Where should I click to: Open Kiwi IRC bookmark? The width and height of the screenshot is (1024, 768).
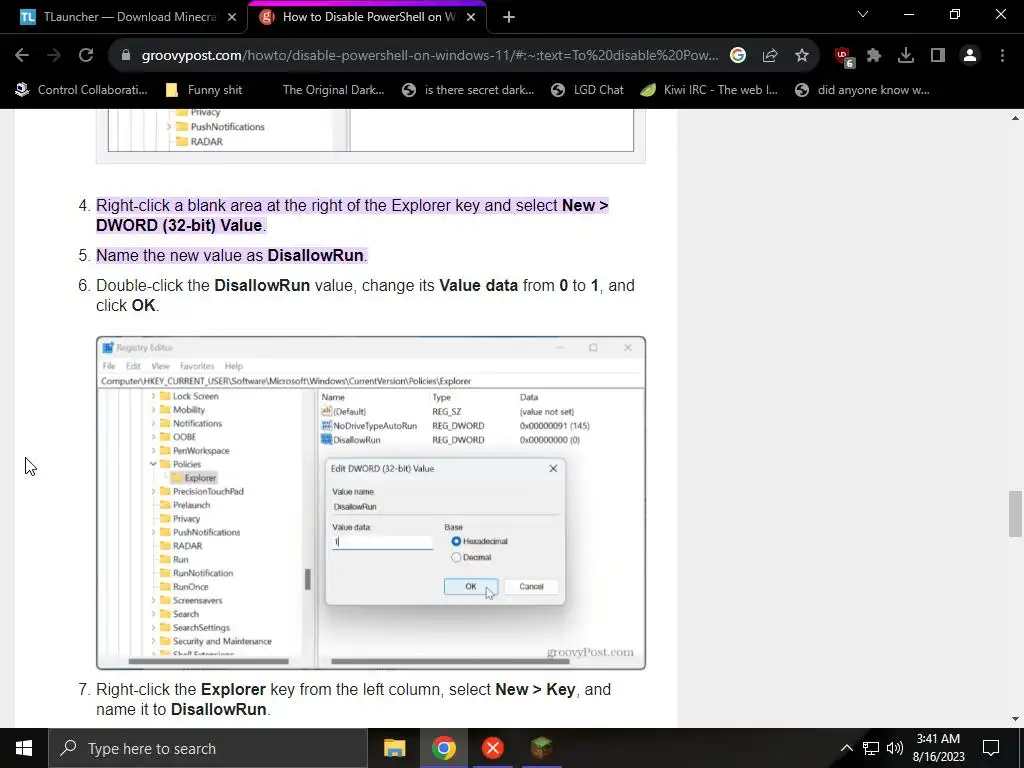[x=709, y=90]
